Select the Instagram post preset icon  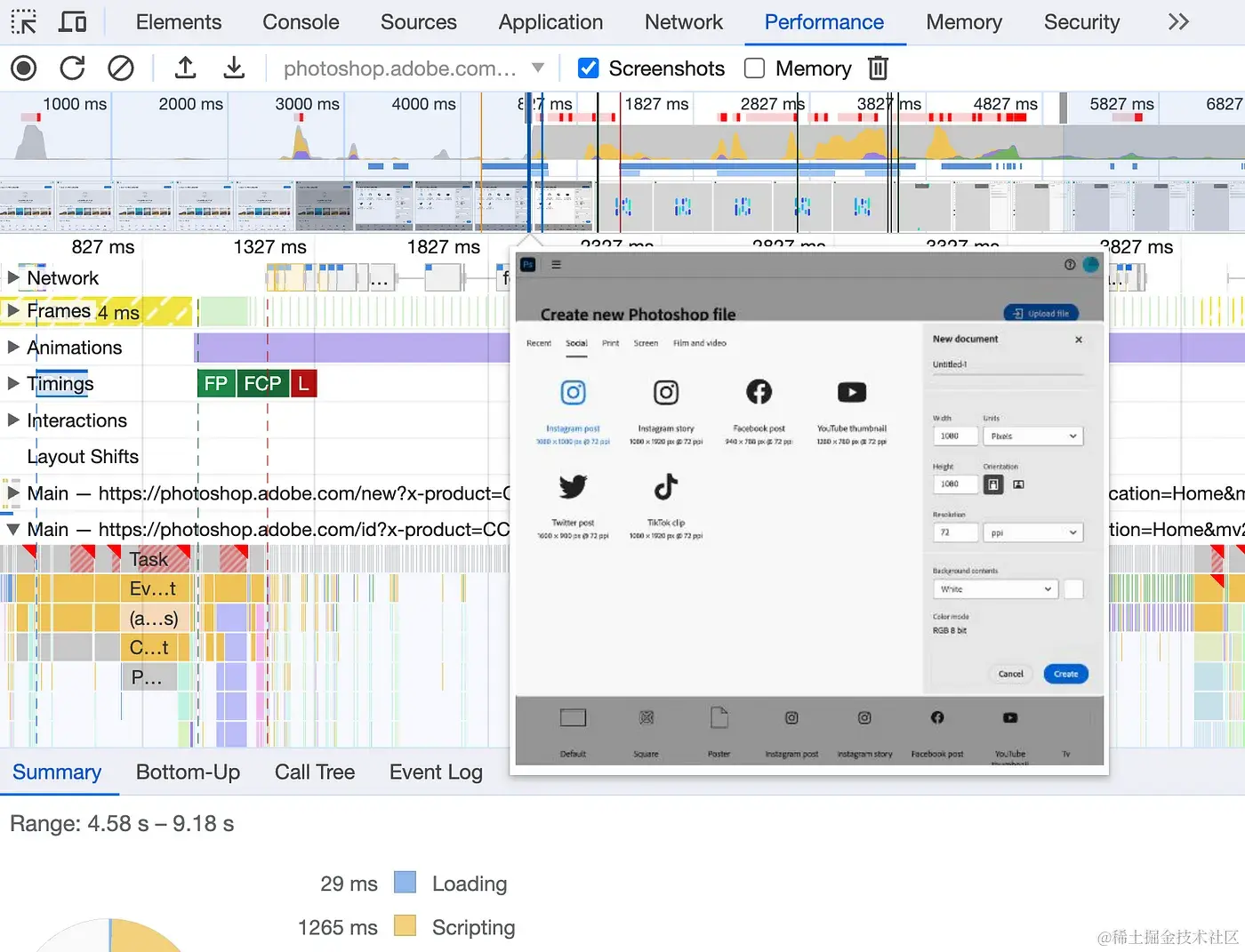tap(574, 392)
